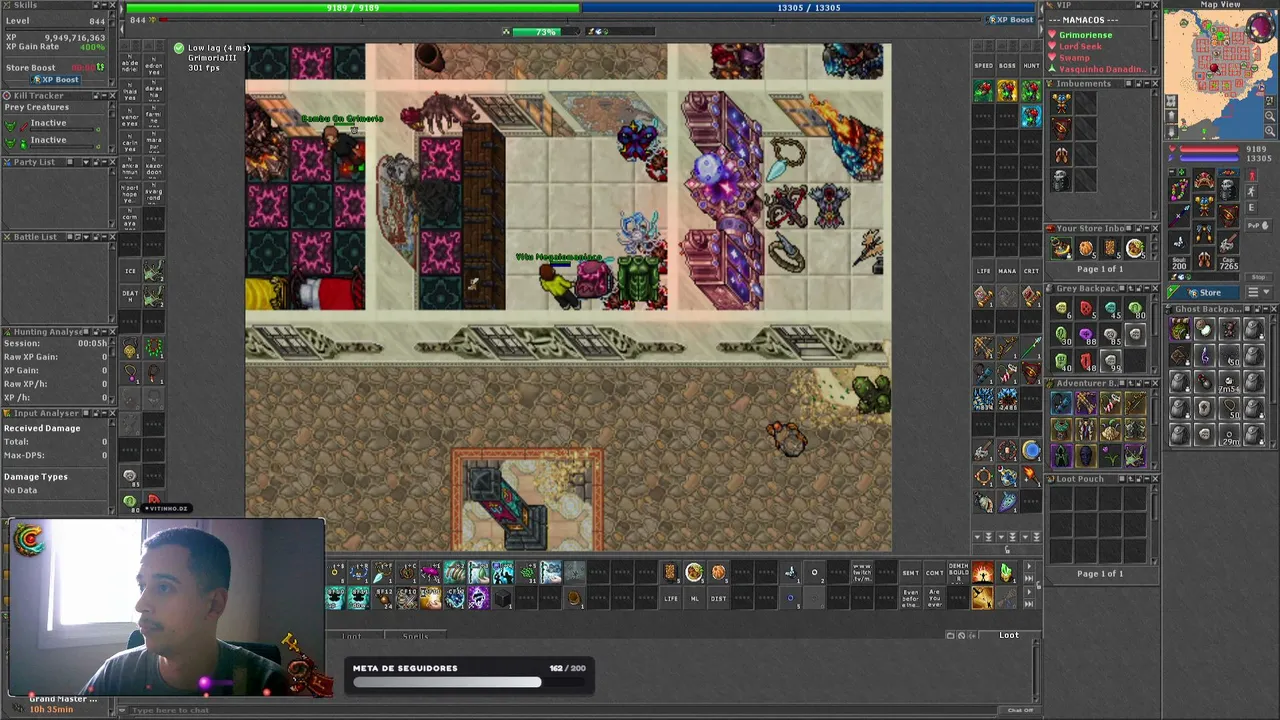Collapse the MAMACOS VIP group header

pyautogui.click(x=1083, y=20)
